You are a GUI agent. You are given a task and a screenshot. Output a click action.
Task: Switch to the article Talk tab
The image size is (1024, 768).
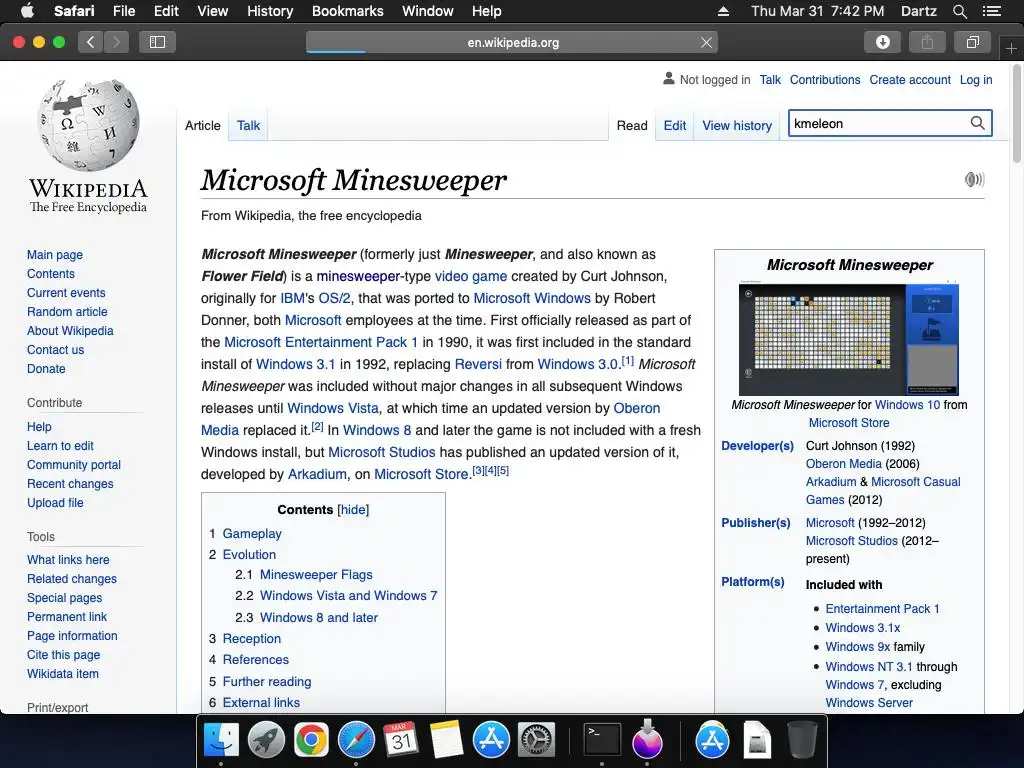(x=248, y=125)
